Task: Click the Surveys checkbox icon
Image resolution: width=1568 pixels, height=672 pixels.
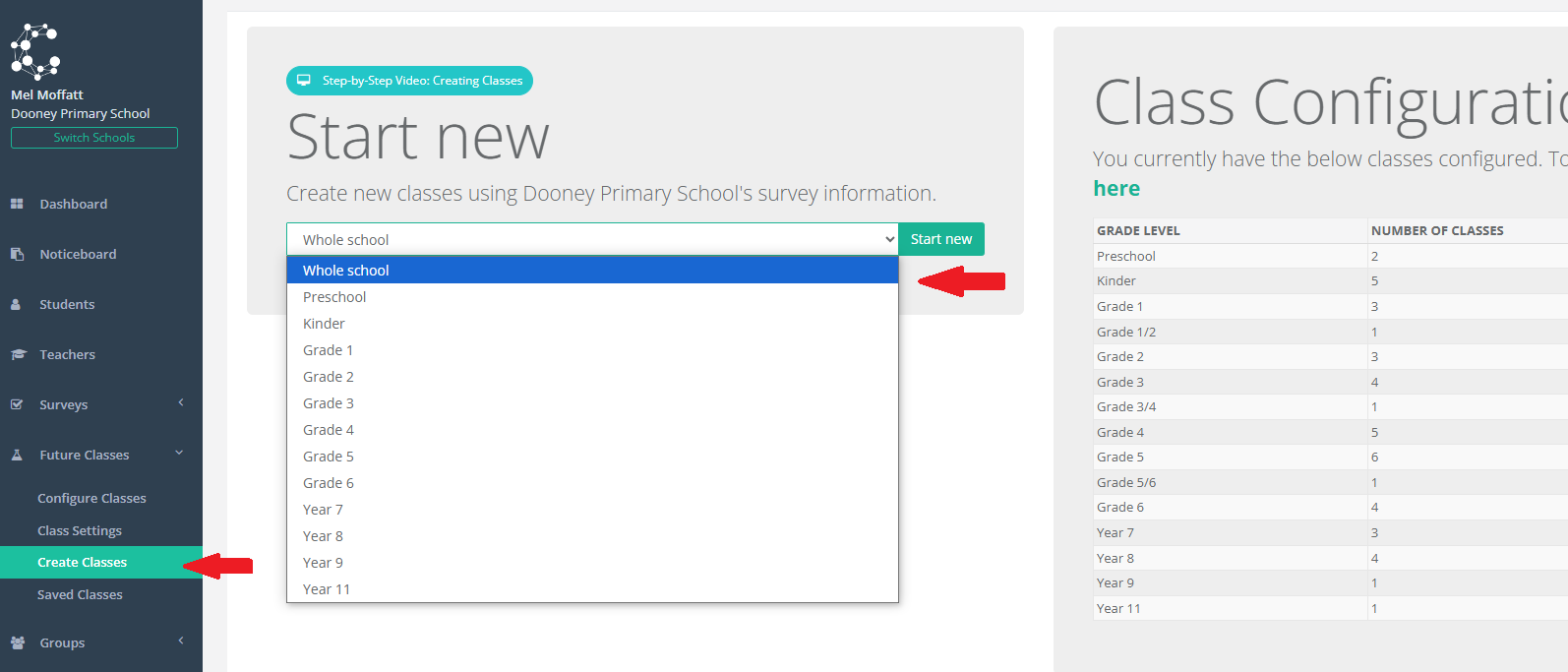Action: 17,404
